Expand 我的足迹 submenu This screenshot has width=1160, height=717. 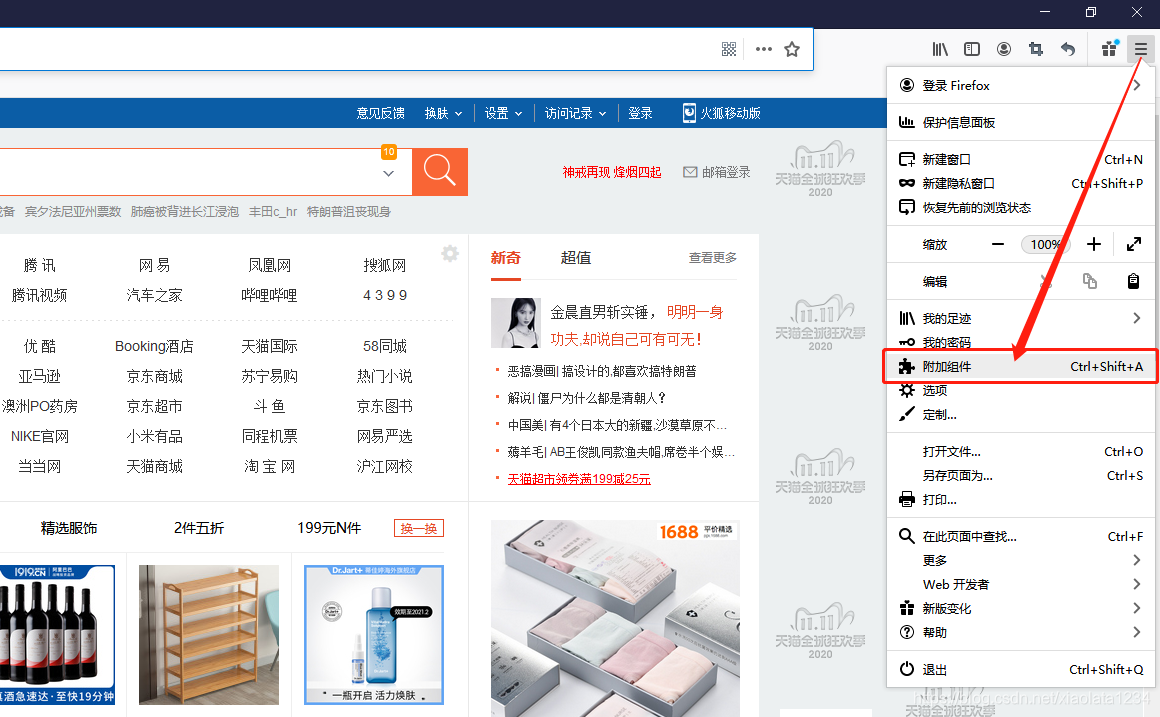[x=1021, y=318]
